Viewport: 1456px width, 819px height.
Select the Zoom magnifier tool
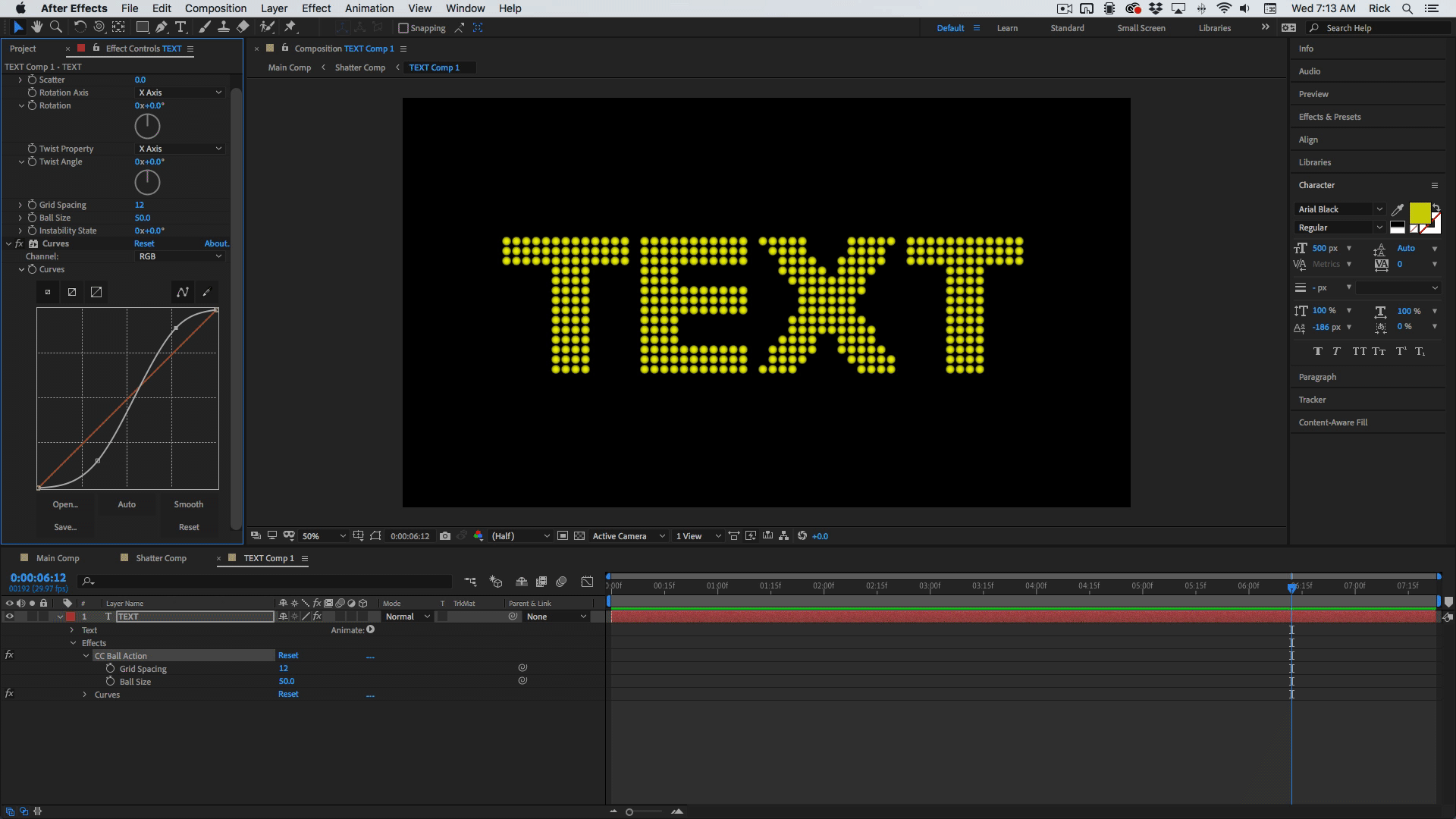coord(55,27)
